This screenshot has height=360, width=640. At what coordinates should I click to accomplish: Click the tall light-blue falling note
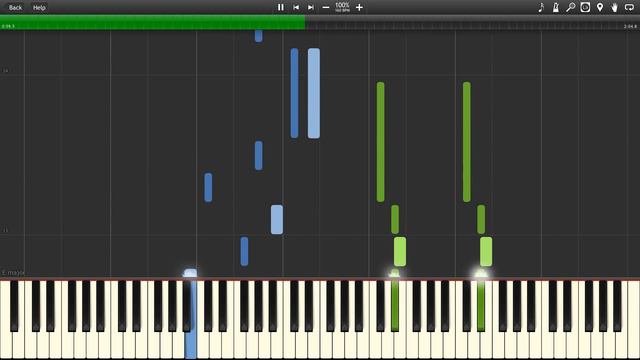[314, 93]
